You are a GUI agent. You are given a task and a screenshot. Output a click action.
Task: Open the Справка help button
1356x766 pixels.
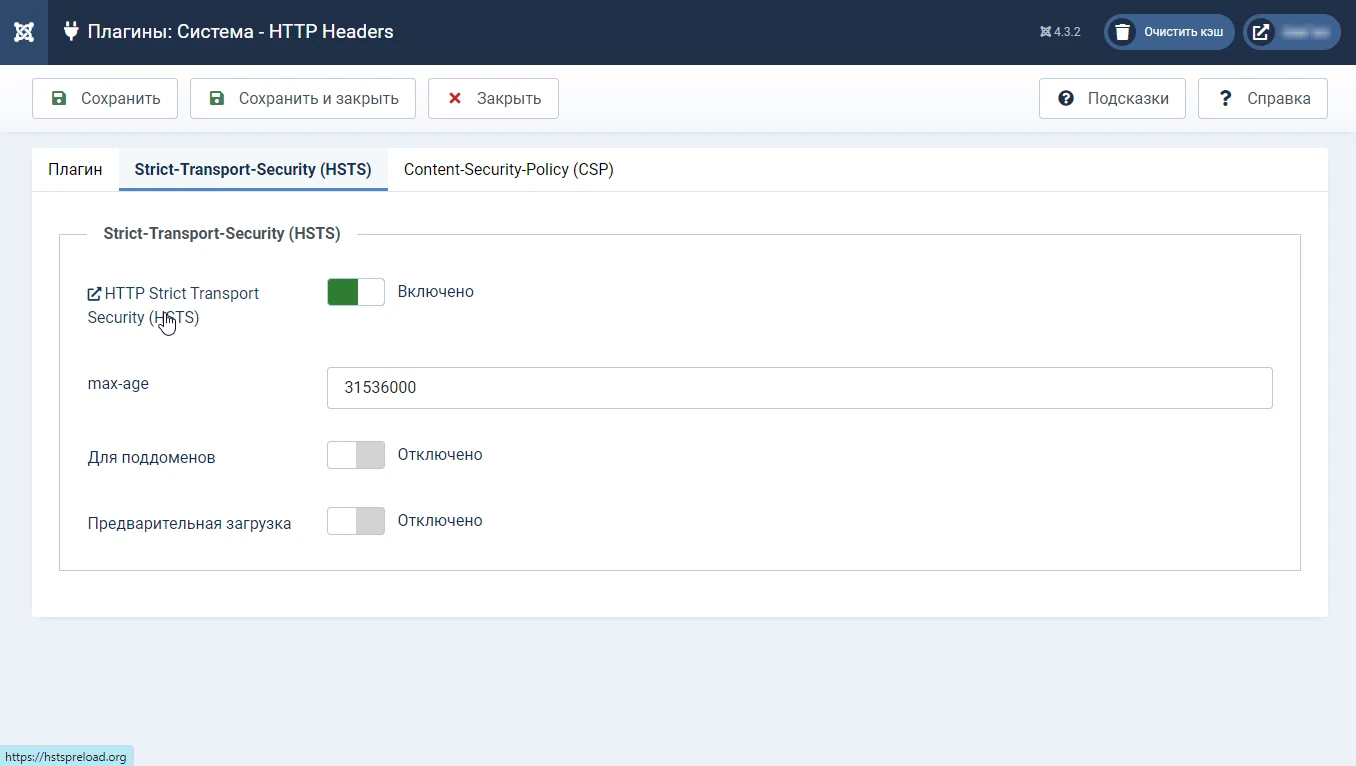click(1263, 98)
